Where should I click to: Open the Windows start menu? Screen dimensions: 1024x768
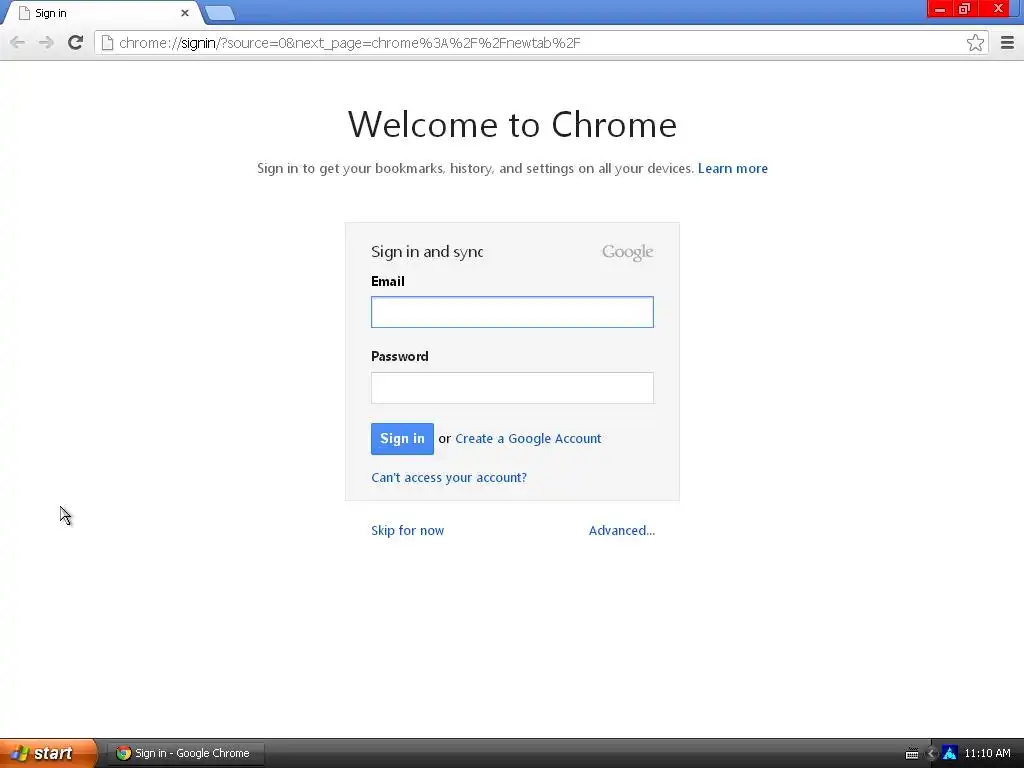tap(49, 753)
